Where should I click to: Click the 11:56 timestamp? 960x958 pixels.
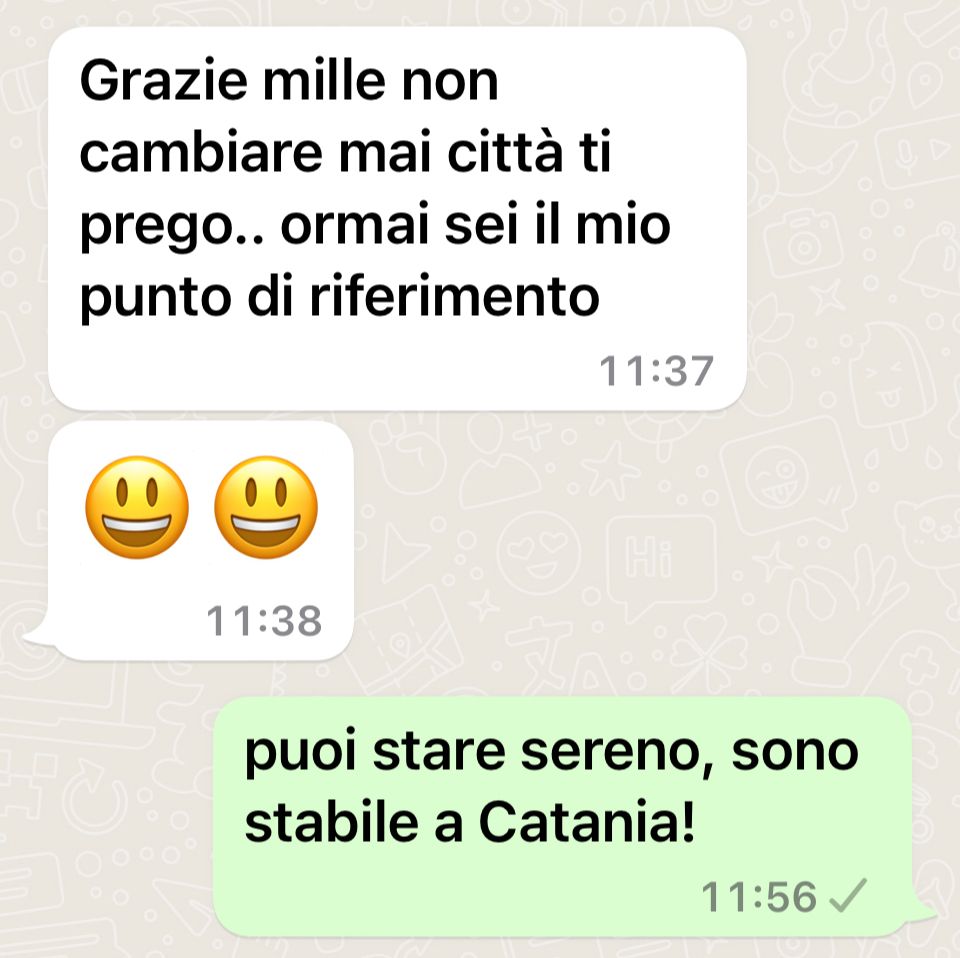click(759, 897)
